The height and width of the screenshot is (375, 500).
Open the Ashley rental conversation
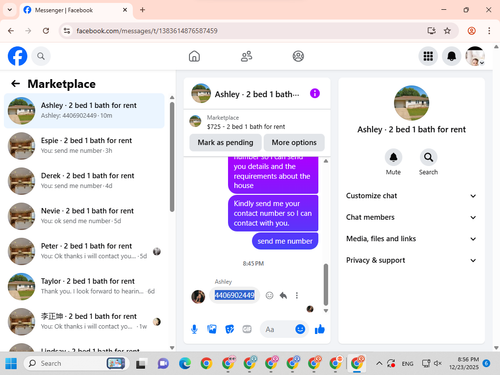coord(84,111)
